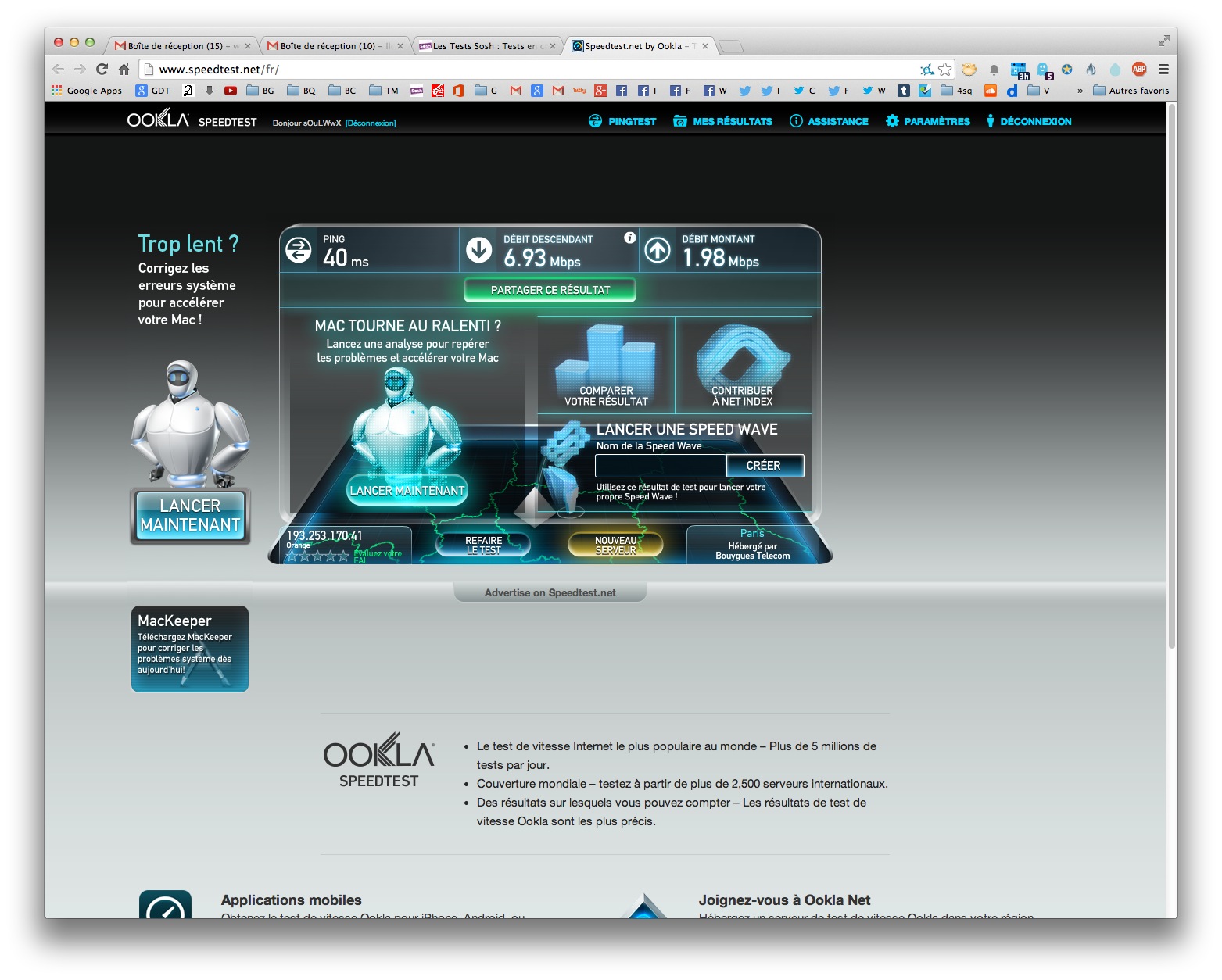
Task: Expand the hidden bookmarks overflow chevron
Action: [x=1080, y=91]
